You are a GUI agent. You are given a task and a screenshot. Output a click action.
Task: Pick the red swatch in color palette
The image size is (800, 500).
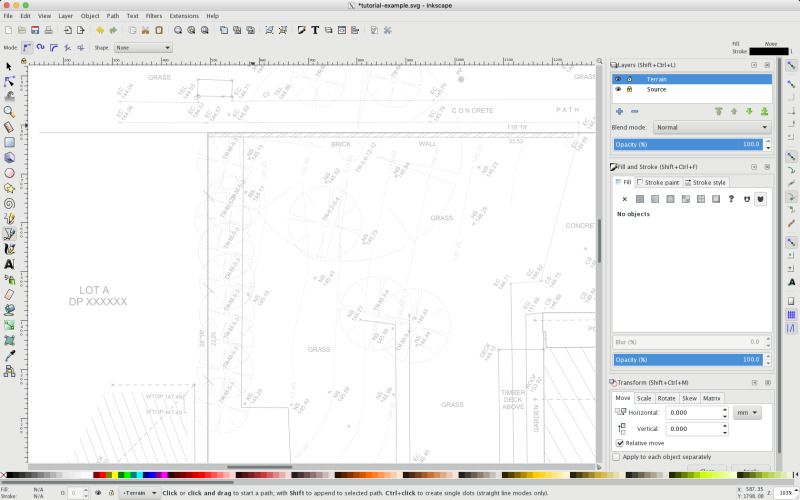point(103,475)
